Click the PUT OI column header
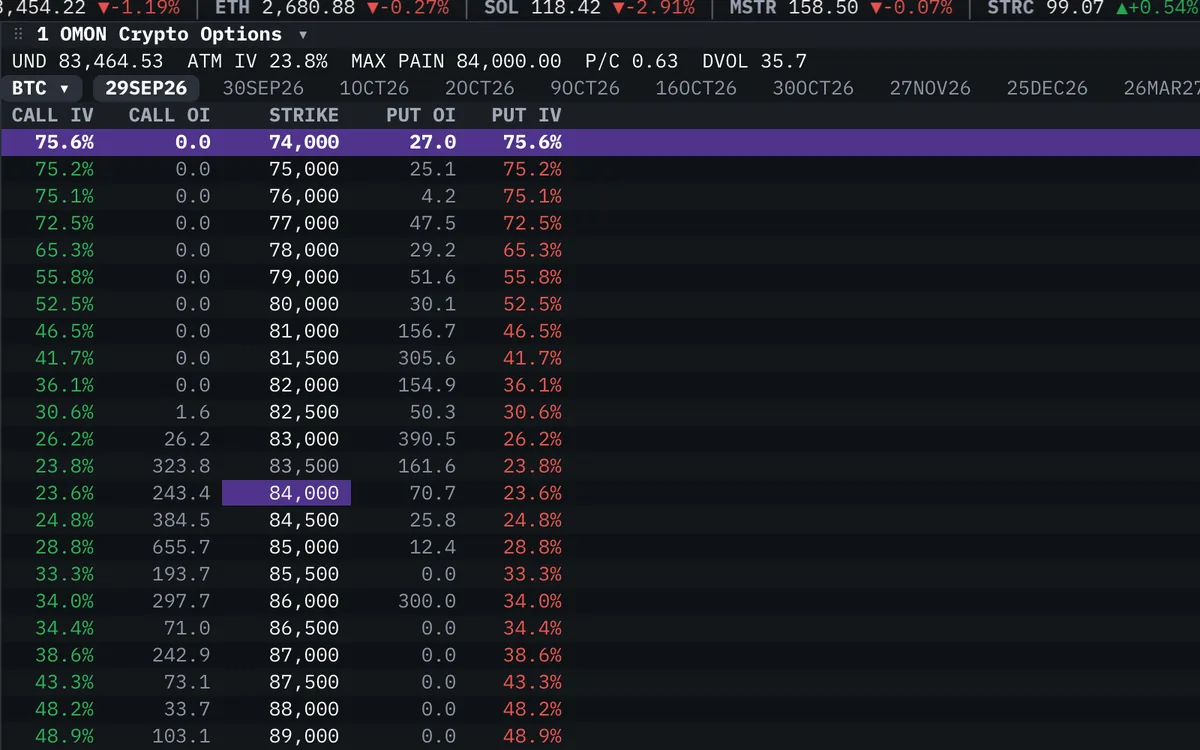The width and height of the screenshot is (1200, 750). [x=421, y=115]
